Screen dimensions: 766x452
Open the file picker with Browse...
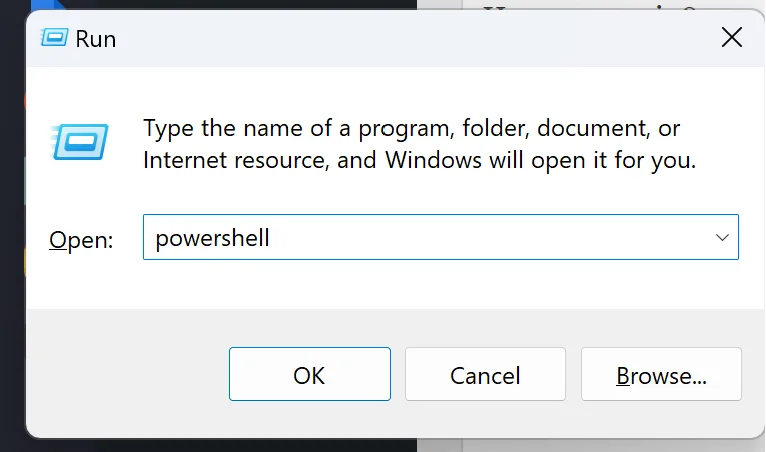(x=661, y=375)
